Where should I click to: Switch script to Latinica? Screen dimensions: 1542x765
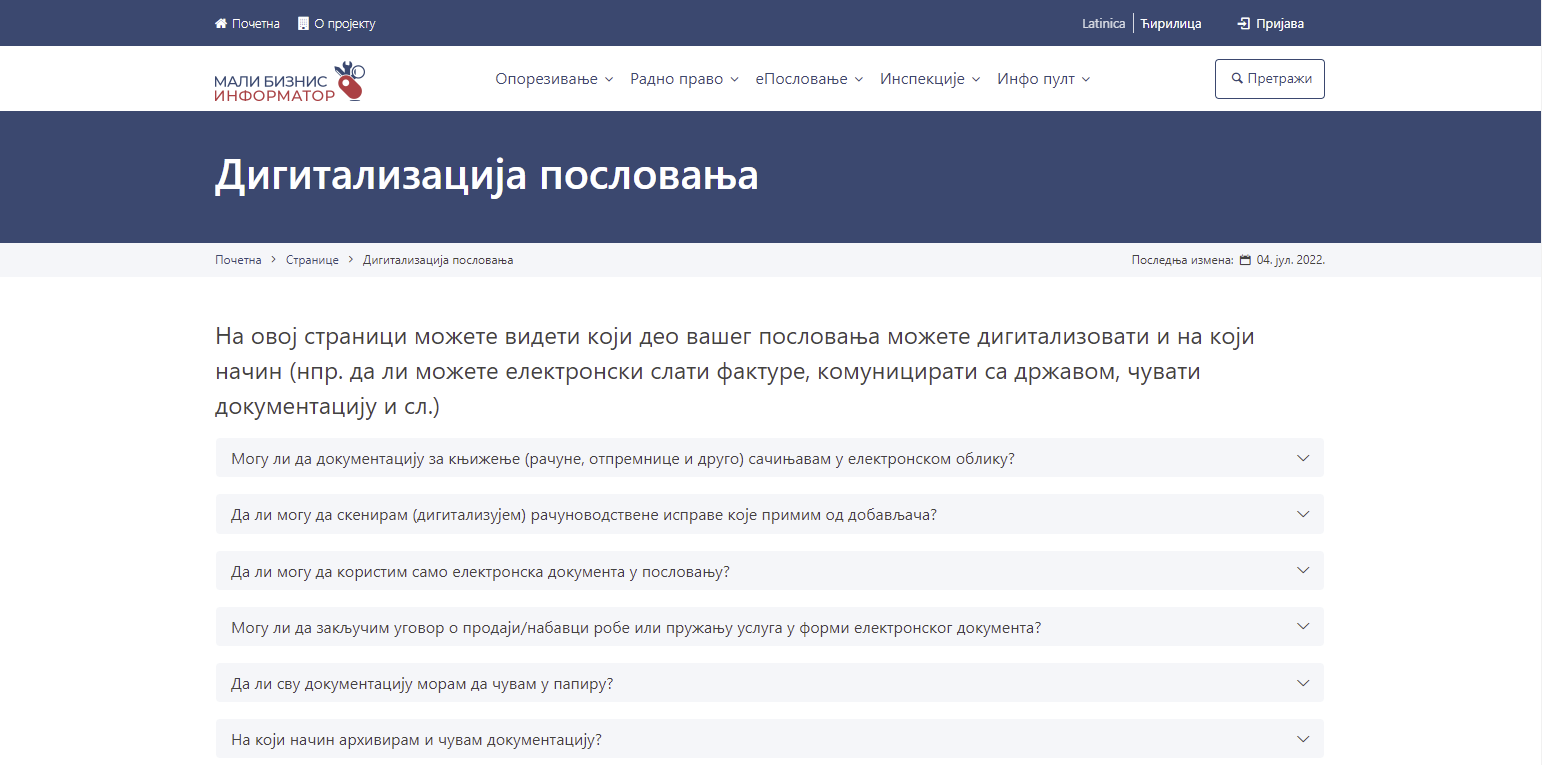(x=1103, y=23)
